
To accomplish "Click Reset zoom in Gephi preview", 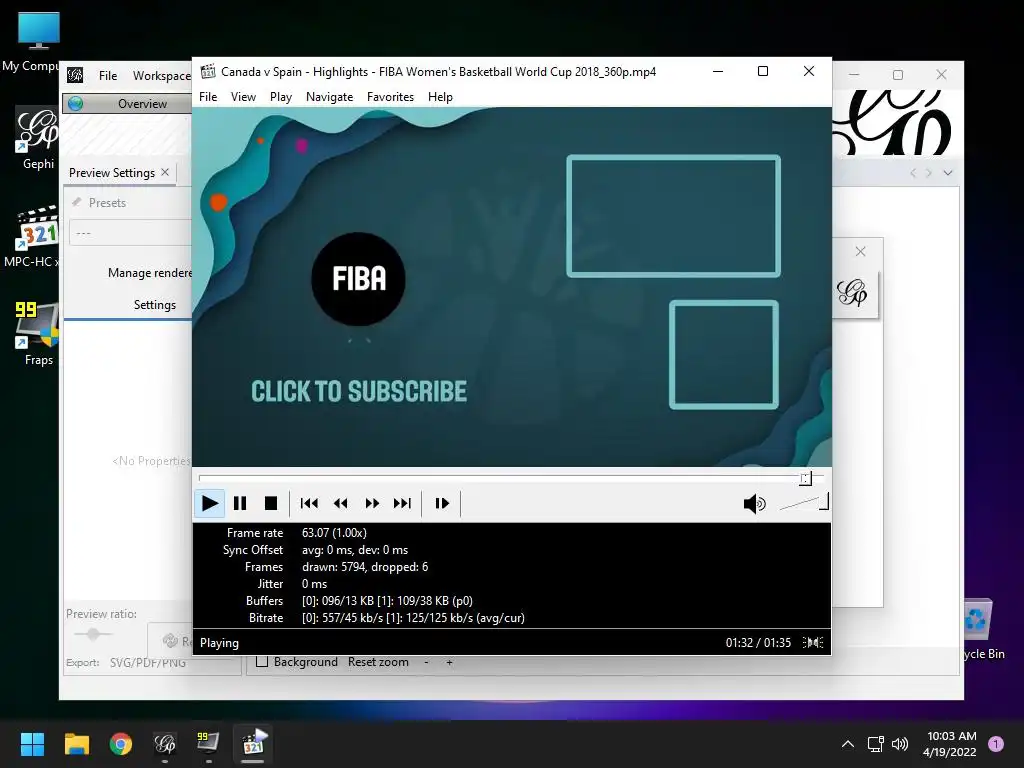I will [x=378, y=662].
